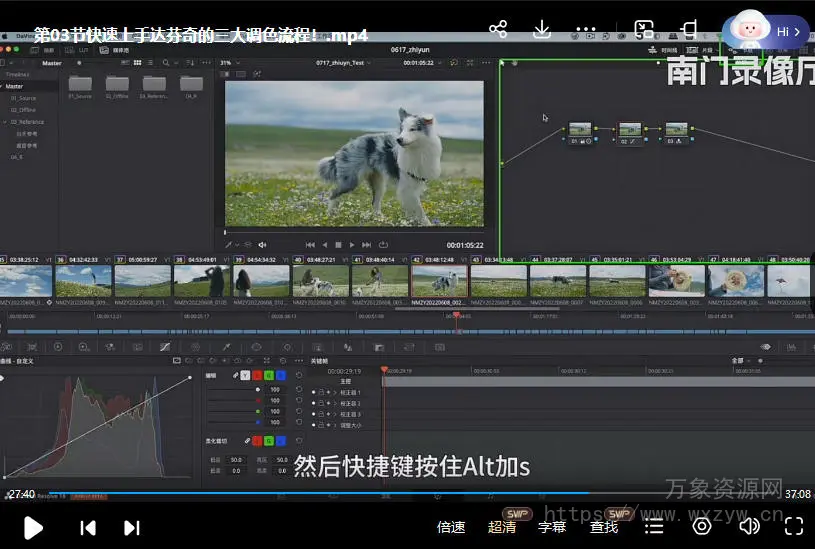The width and height of the screenshot is (815, 549).
Task: Download the video using the download icon
Action: pyautogui.click(x=542, y=30)
